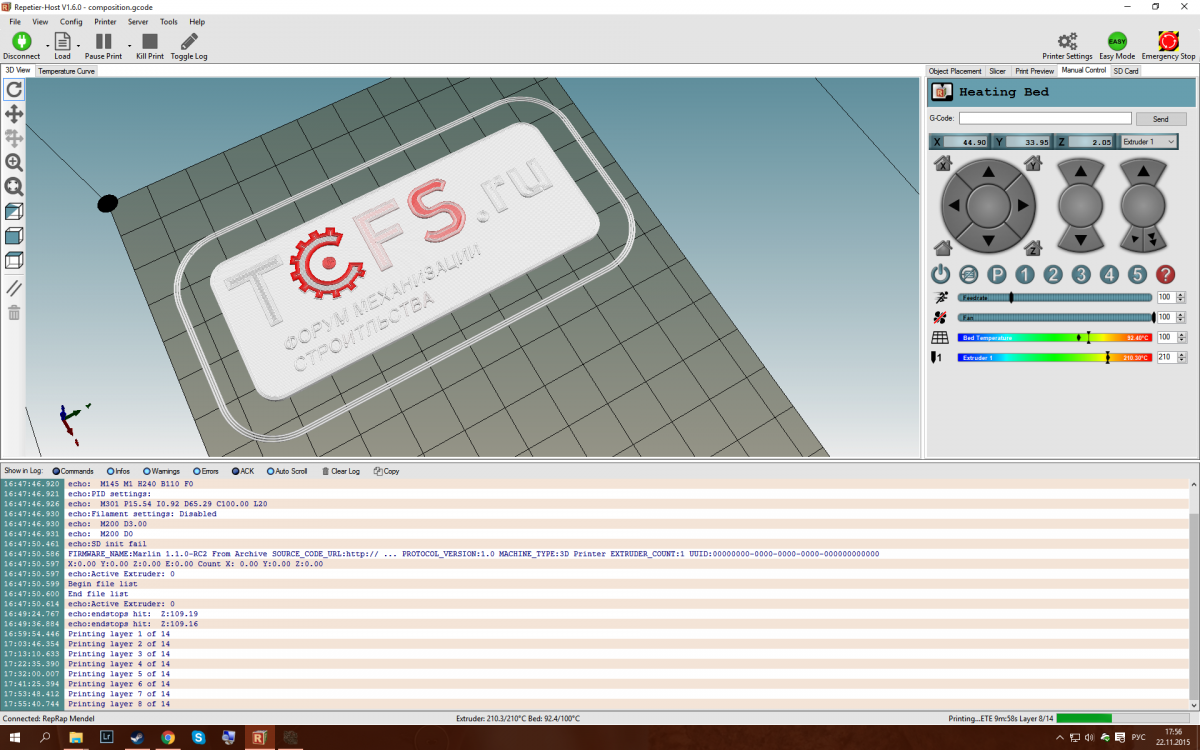Click the power on/off icon
Viewport: 1200px width, 750px height.
[x=941, y=274]
